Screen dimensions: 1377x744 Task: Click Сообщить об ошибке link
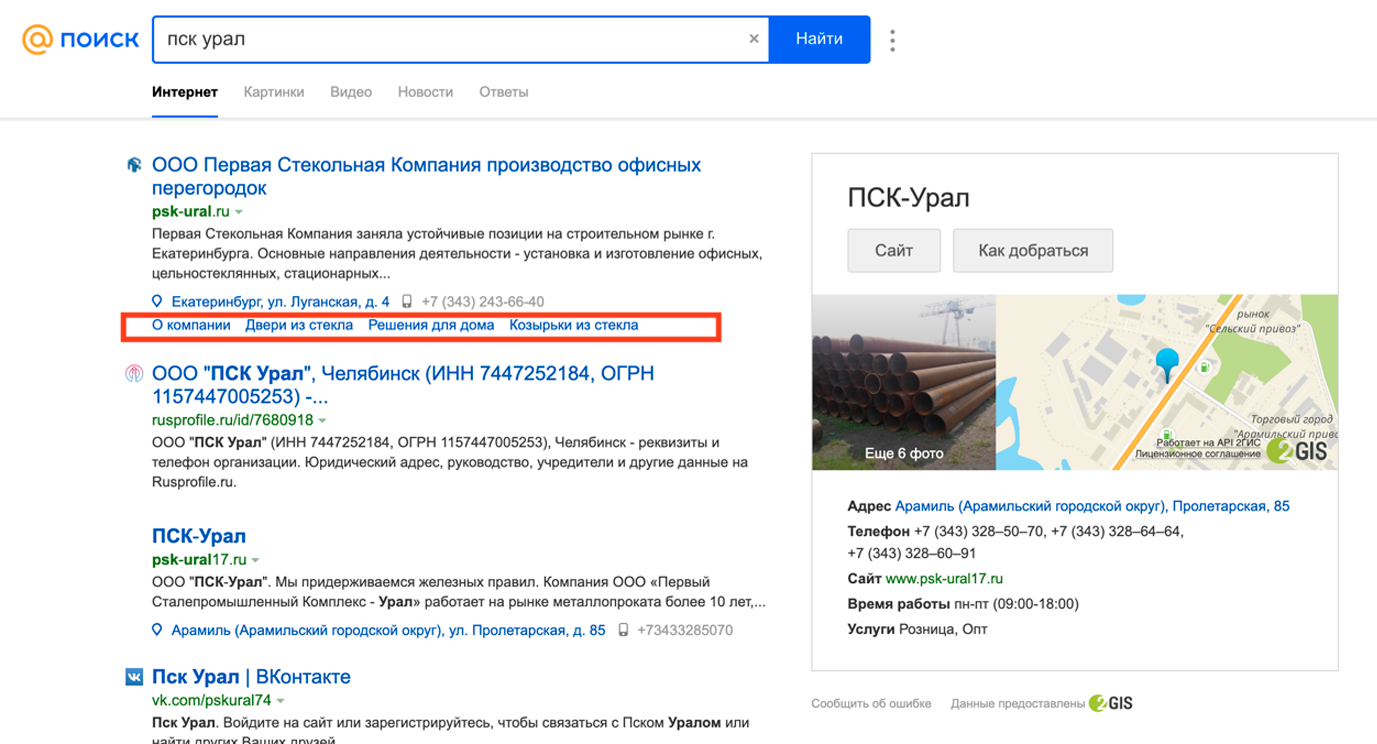(x=871, y=703)
